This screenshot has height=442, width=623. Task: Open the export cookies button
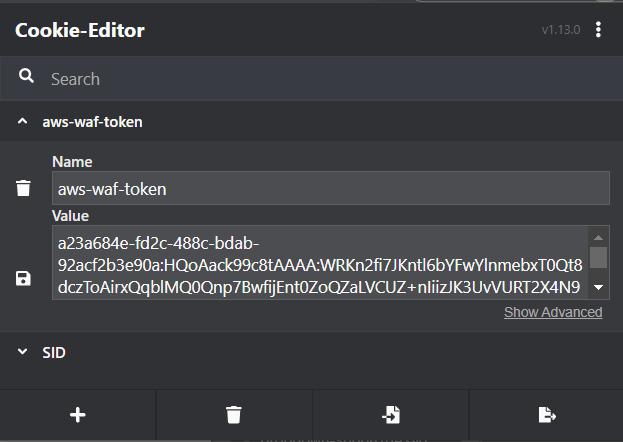point(547,415)
